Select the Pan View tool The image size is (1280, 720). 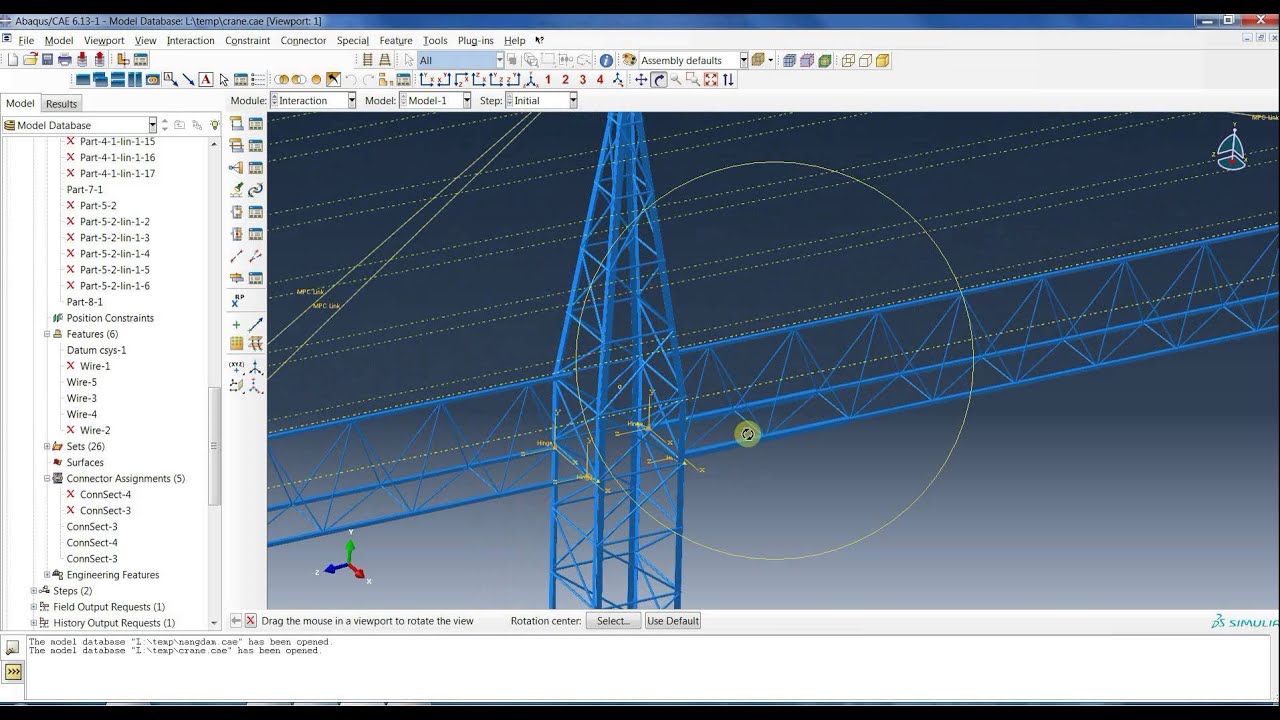(x=641, y=80)
